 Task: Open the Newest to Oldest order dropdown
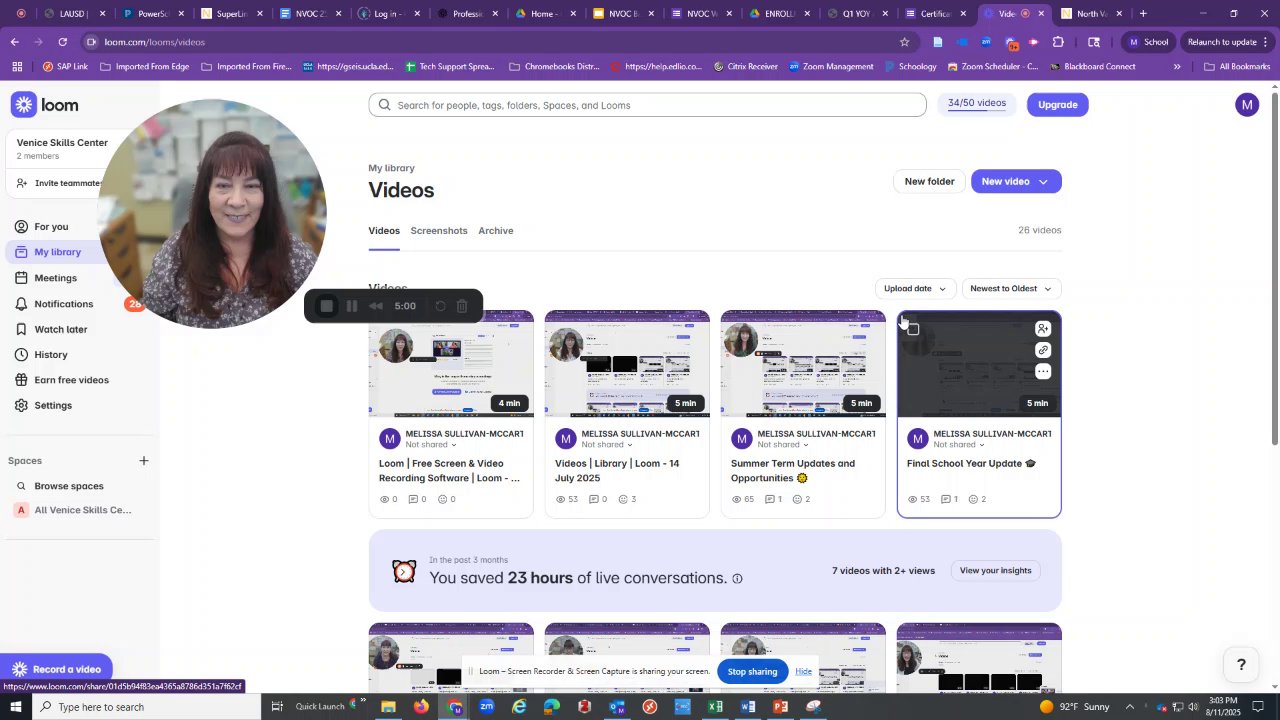1010,289
